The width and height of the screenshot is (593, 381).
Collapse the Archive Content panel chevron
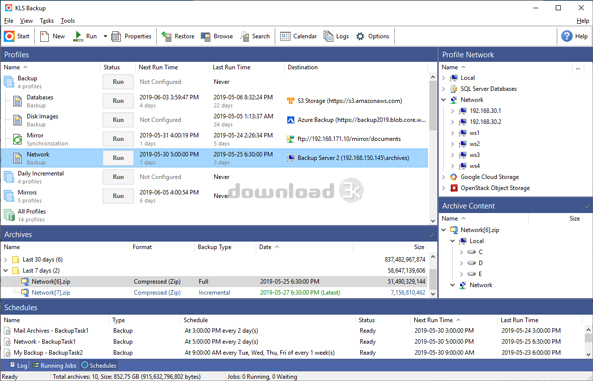587,206
